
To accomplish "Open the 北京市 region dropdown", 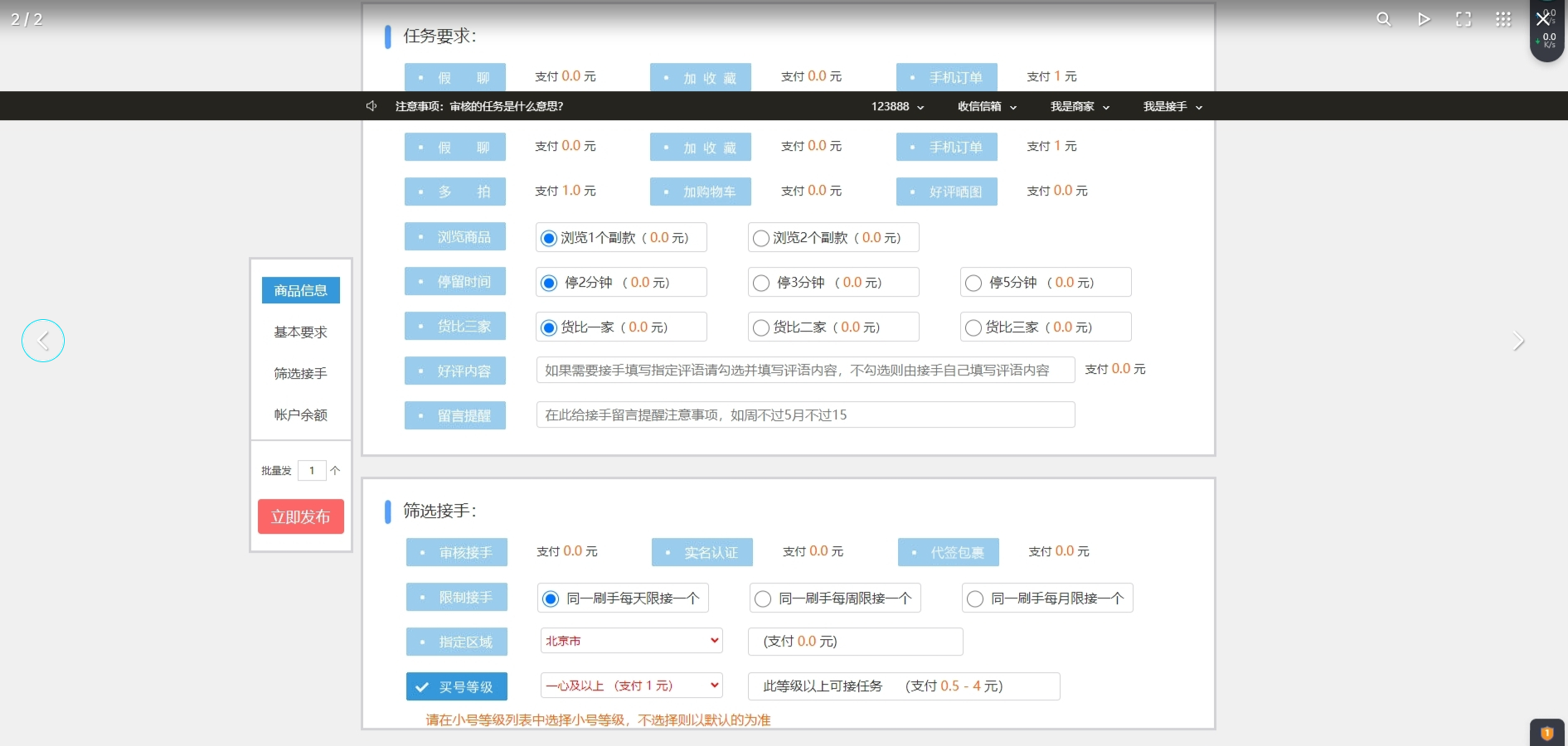I will click(x=632, y=641).
